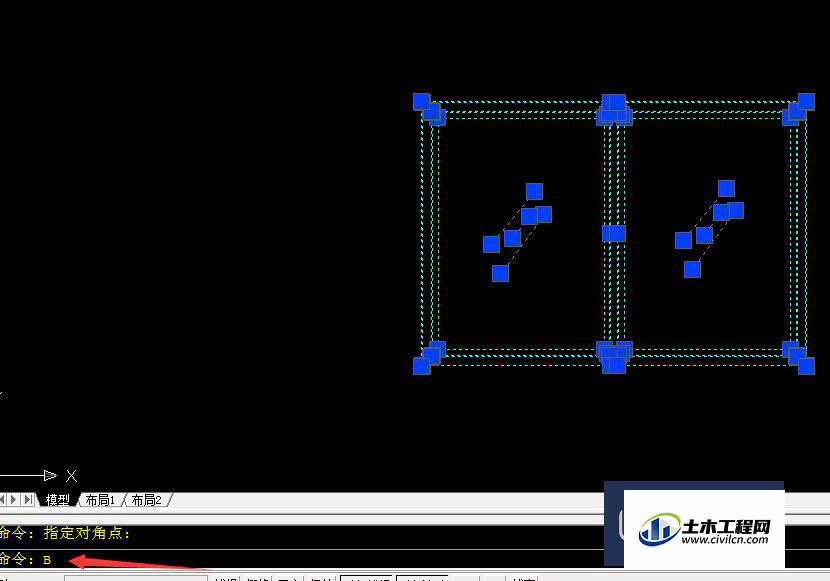Open the 布局2 layout tab
This screenshot has width=830, height=581.
point(146,500)
